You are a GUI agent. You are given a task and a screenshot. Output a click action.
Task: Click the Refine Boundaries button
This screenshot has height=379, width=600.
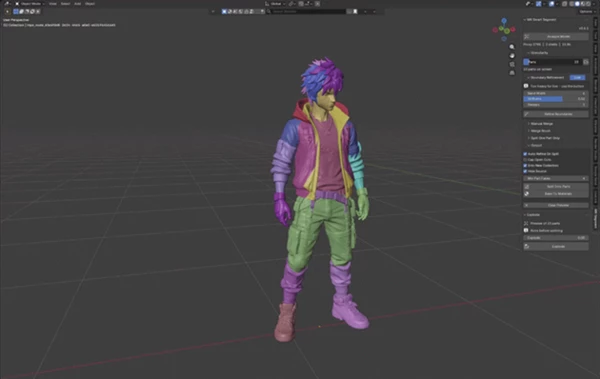tap(556, 114)
